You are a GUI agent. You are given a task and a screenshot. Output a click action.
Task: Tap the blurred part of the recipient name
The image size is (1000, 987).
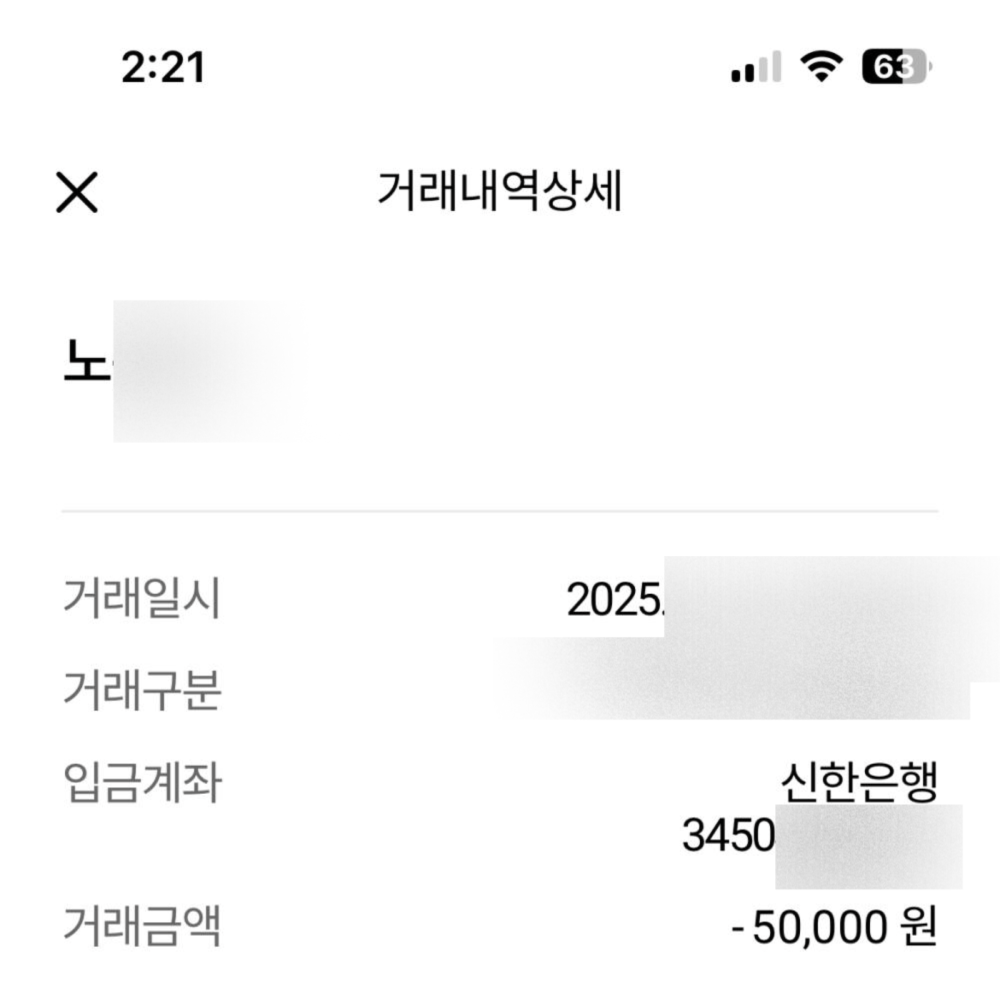205,370
